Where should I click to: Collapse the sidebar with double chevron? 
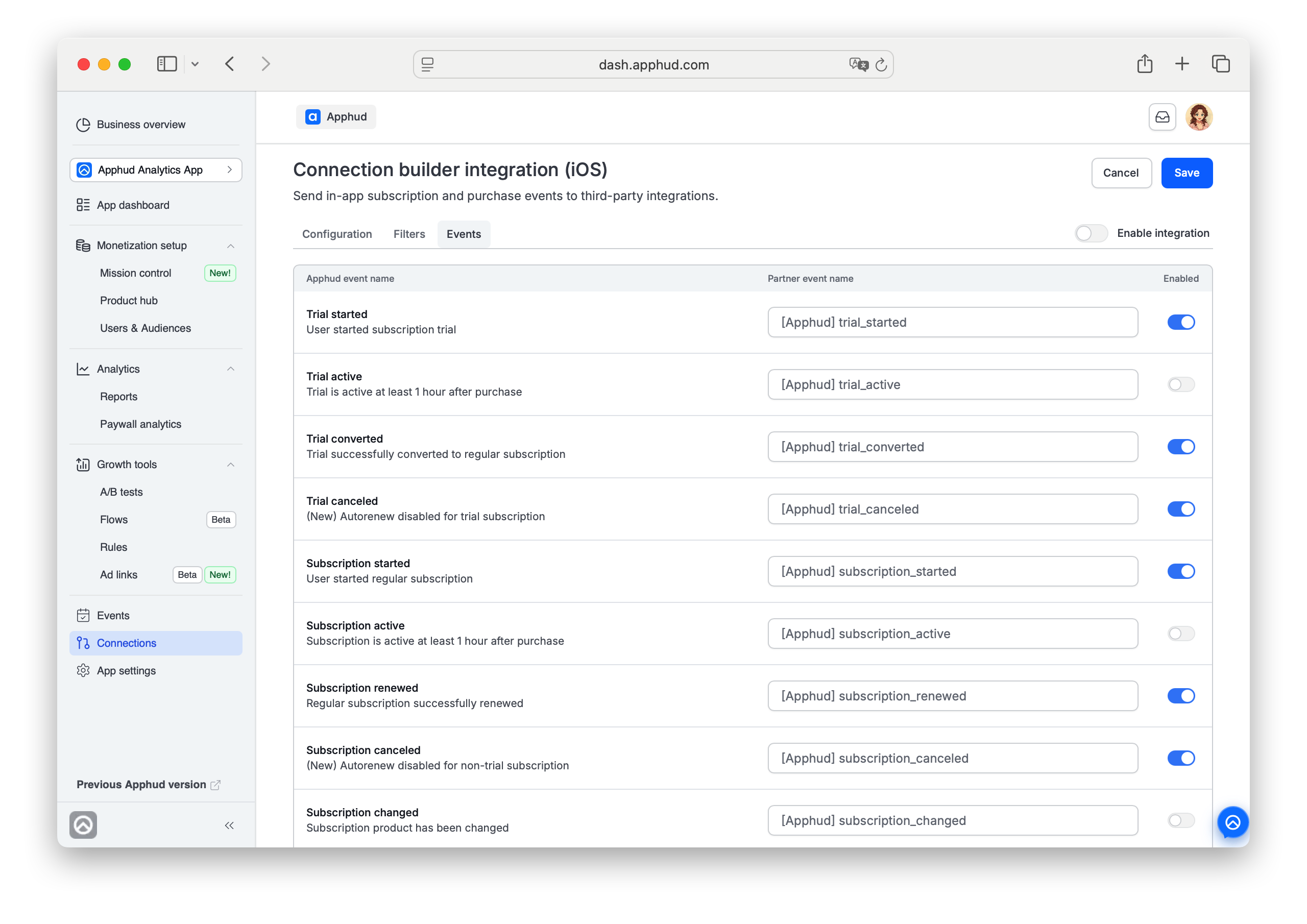229,825
